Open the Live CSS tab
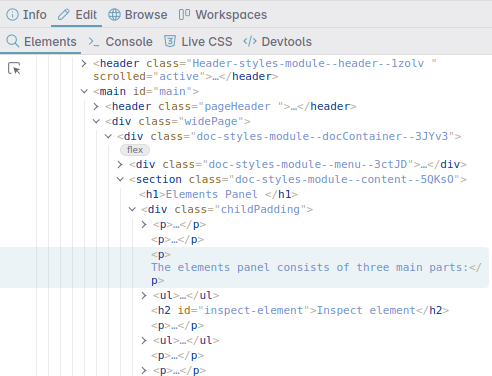The image size is (492, 376). coord(198,42)
